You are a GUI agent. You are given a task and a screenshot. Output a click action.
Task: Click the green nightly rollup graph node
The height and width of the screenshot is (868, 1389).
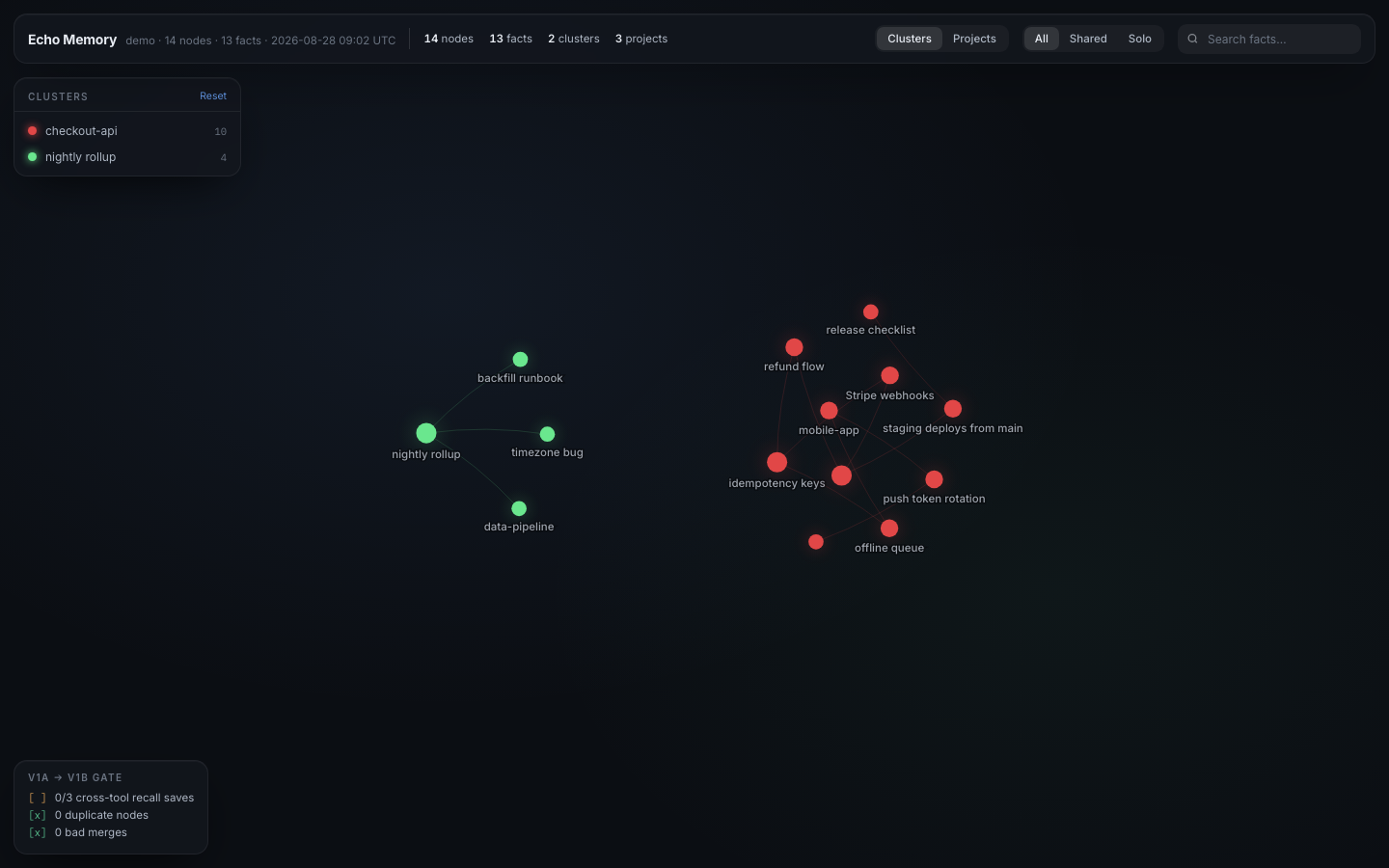(x=426, y=433)
